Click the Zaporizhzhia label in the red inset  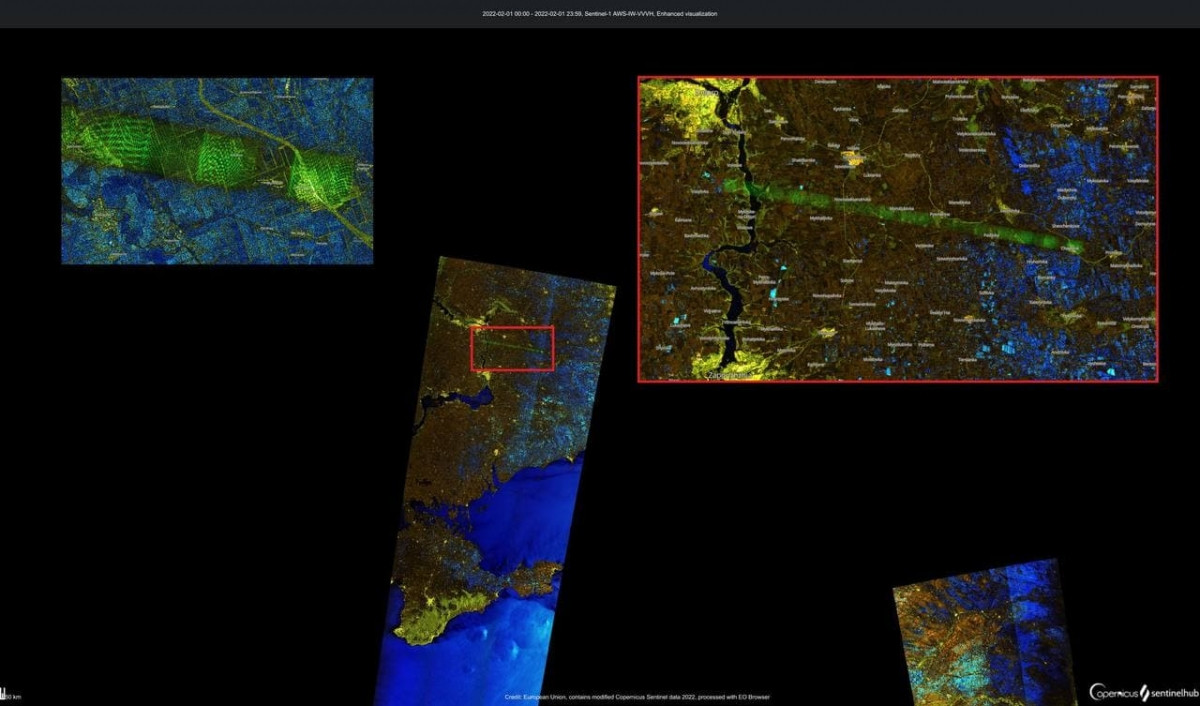click(727, 375)
